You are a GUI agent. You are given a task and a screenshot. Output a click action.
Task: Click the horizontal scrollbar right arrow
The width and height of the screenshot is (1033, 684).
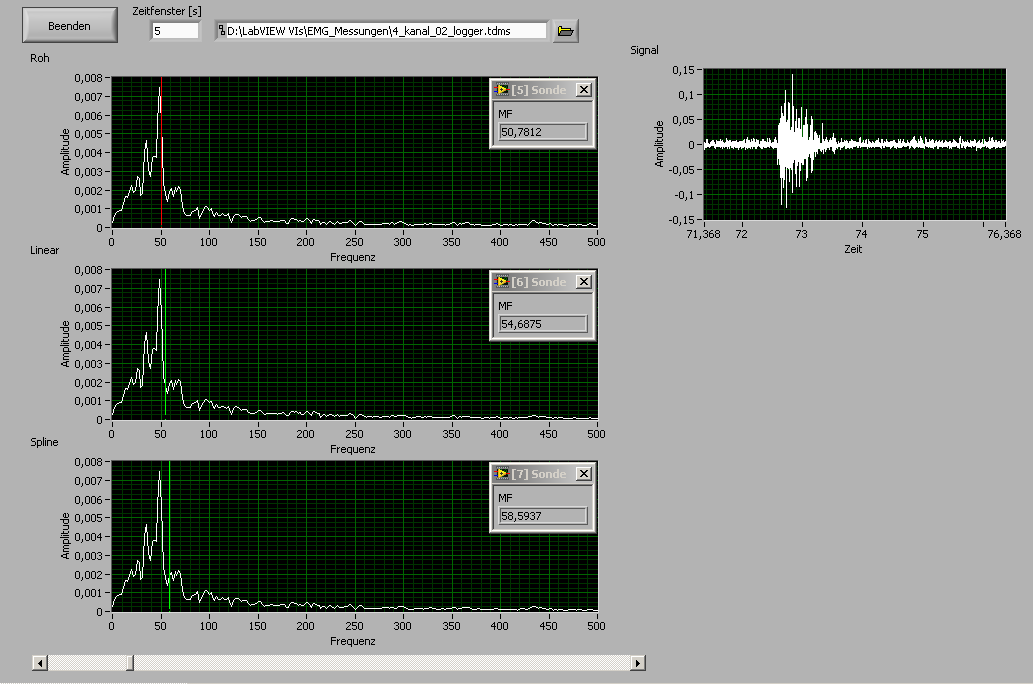tap(638, 663)
